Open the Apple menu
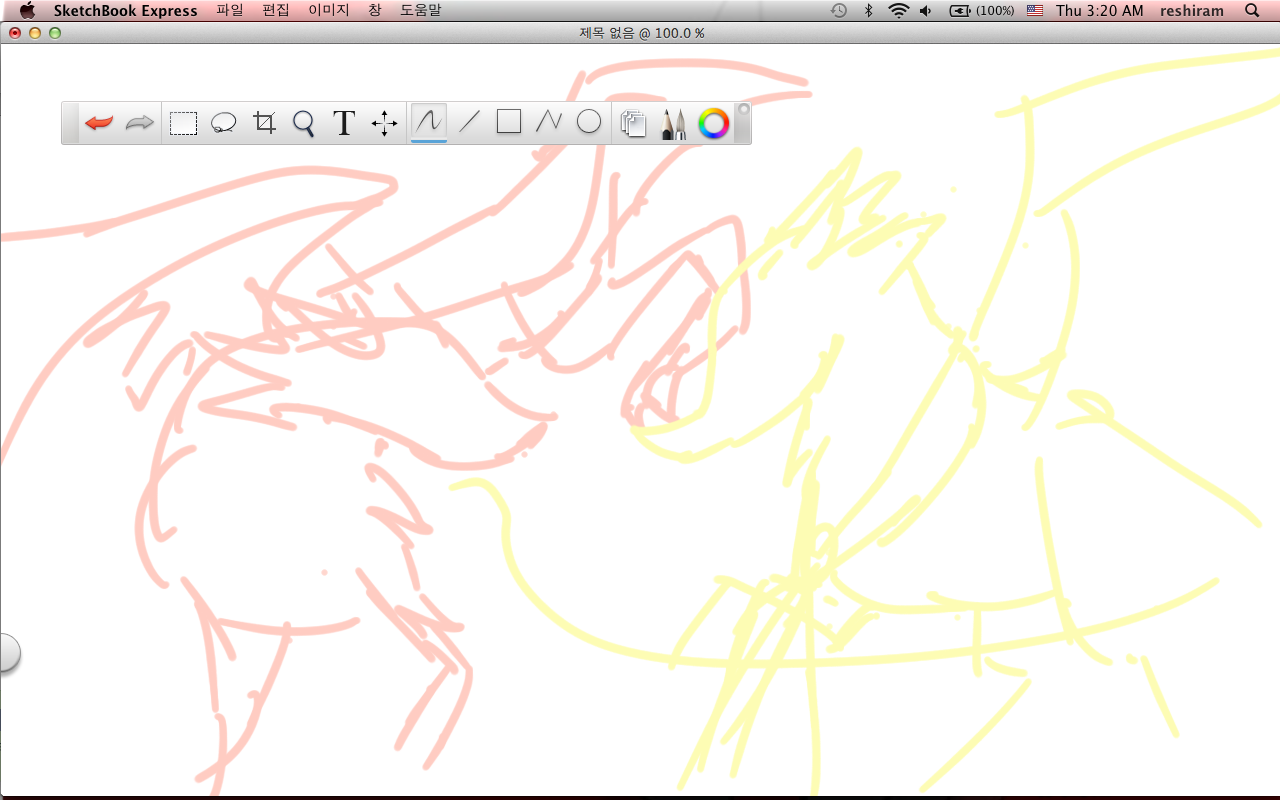 coord(27,10)
